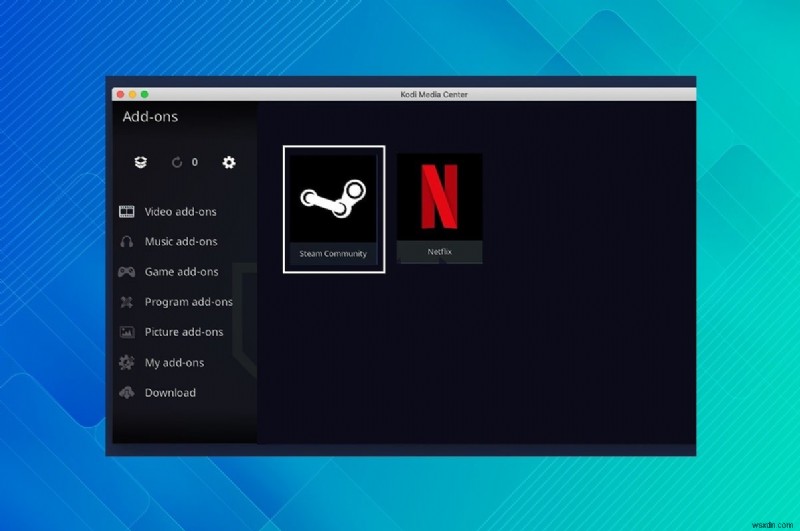Select Video add-ons menu entry
The image size is (800, 531).
pos(181,212)
